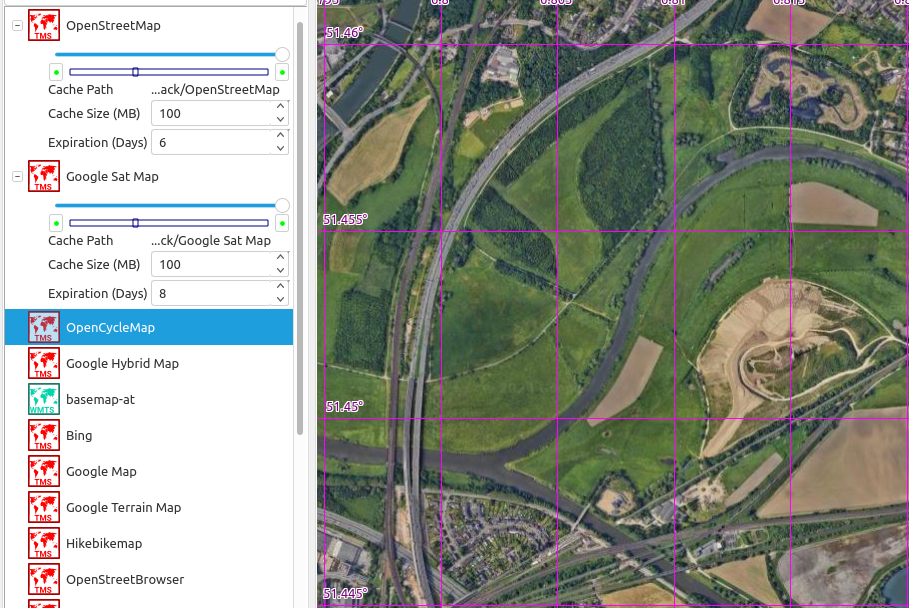Click the OpenStreetMap TMS icon
This screenshot has height=608, width=909.
43,25
